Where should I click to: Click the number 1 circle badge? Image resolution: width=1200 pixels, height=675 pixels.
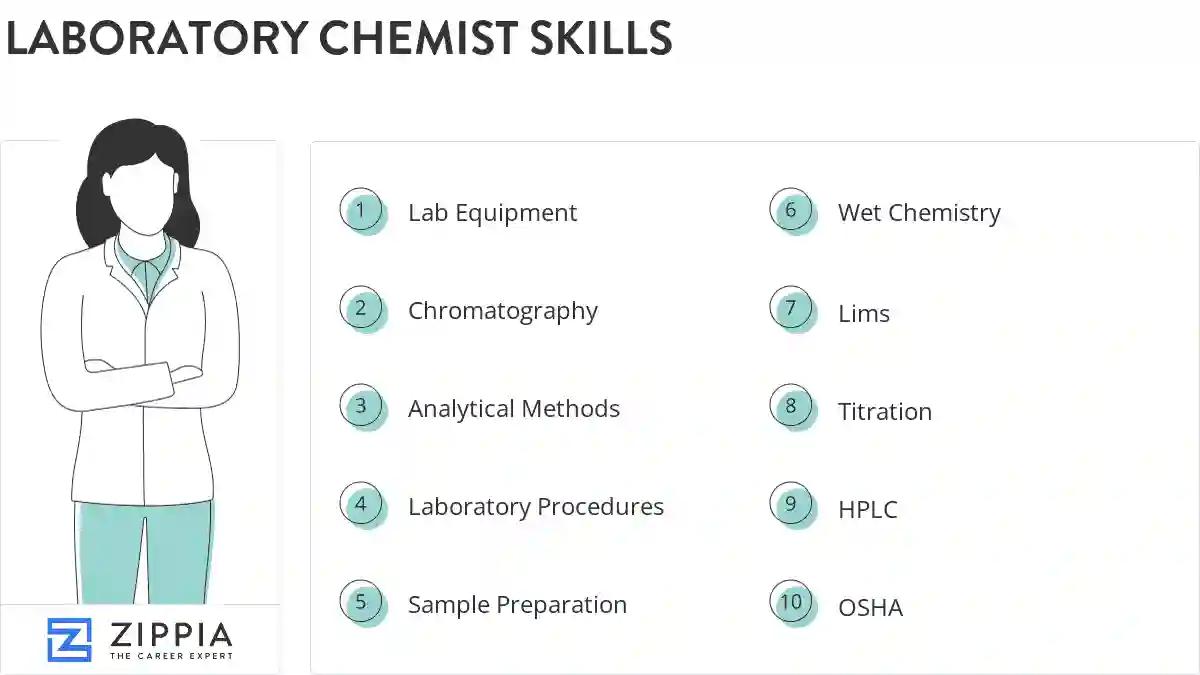click(361, 210)
